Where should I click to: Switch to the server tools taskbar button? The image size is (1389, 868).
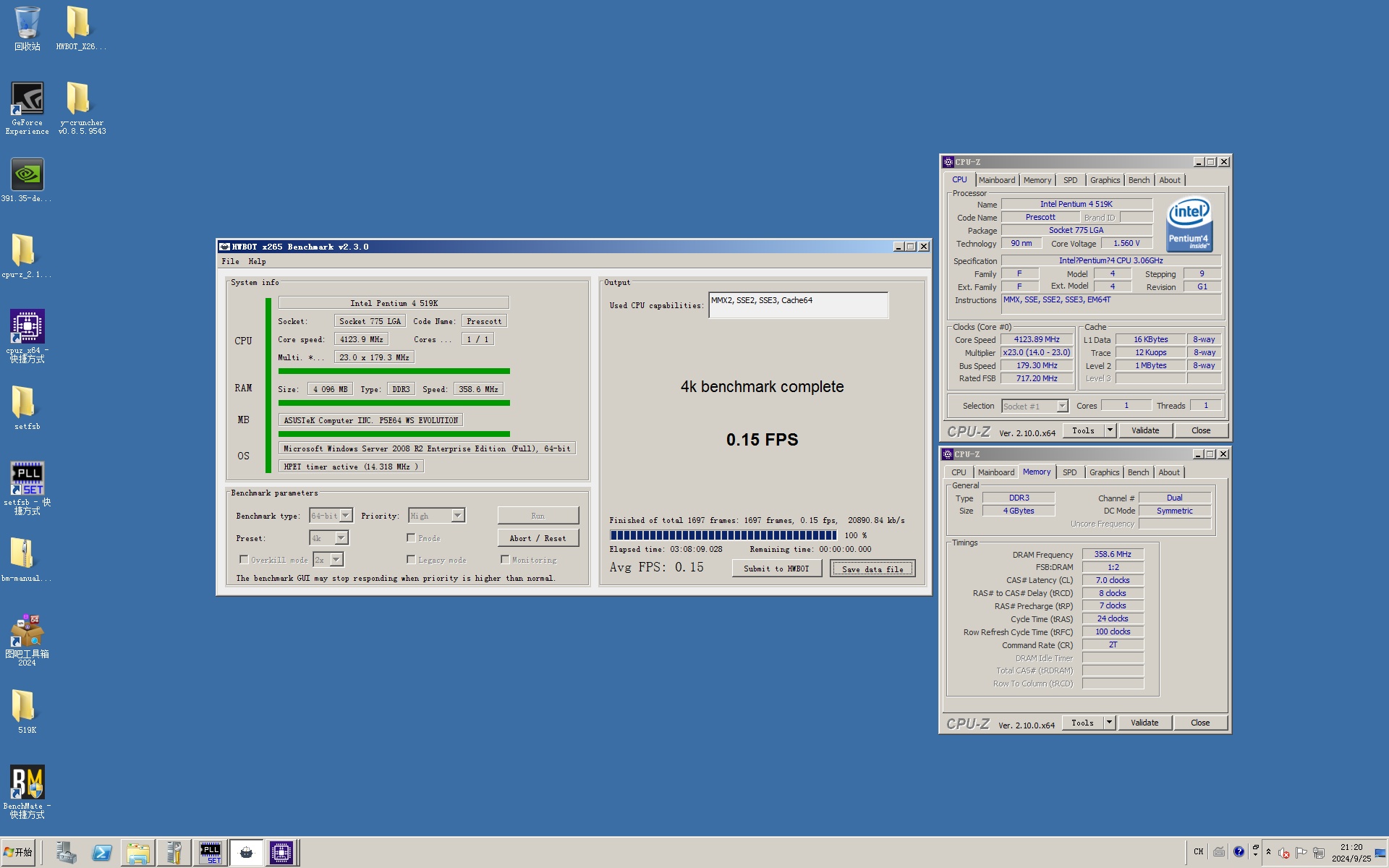(174, 853)
